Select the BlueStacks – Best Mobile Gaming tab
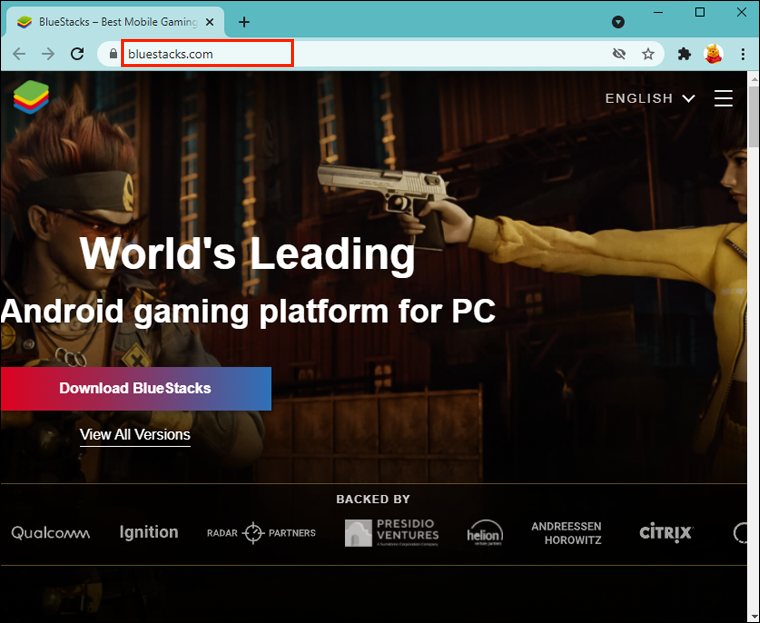Image resolution: width=760 pixels, height=623 pixels. pyautogui.click(x=115, y=22)
